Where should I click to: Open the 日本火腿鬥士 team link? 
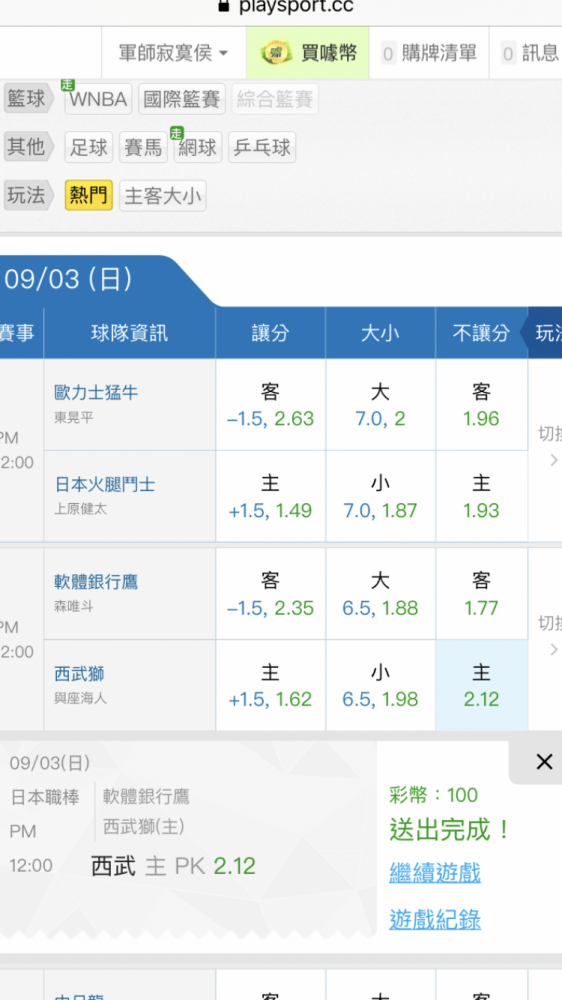tap(105, 485)
